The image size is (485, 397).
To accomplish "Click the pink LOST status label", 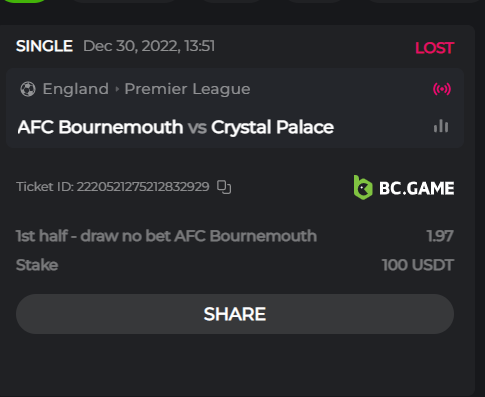I will [x=434, y=48].
